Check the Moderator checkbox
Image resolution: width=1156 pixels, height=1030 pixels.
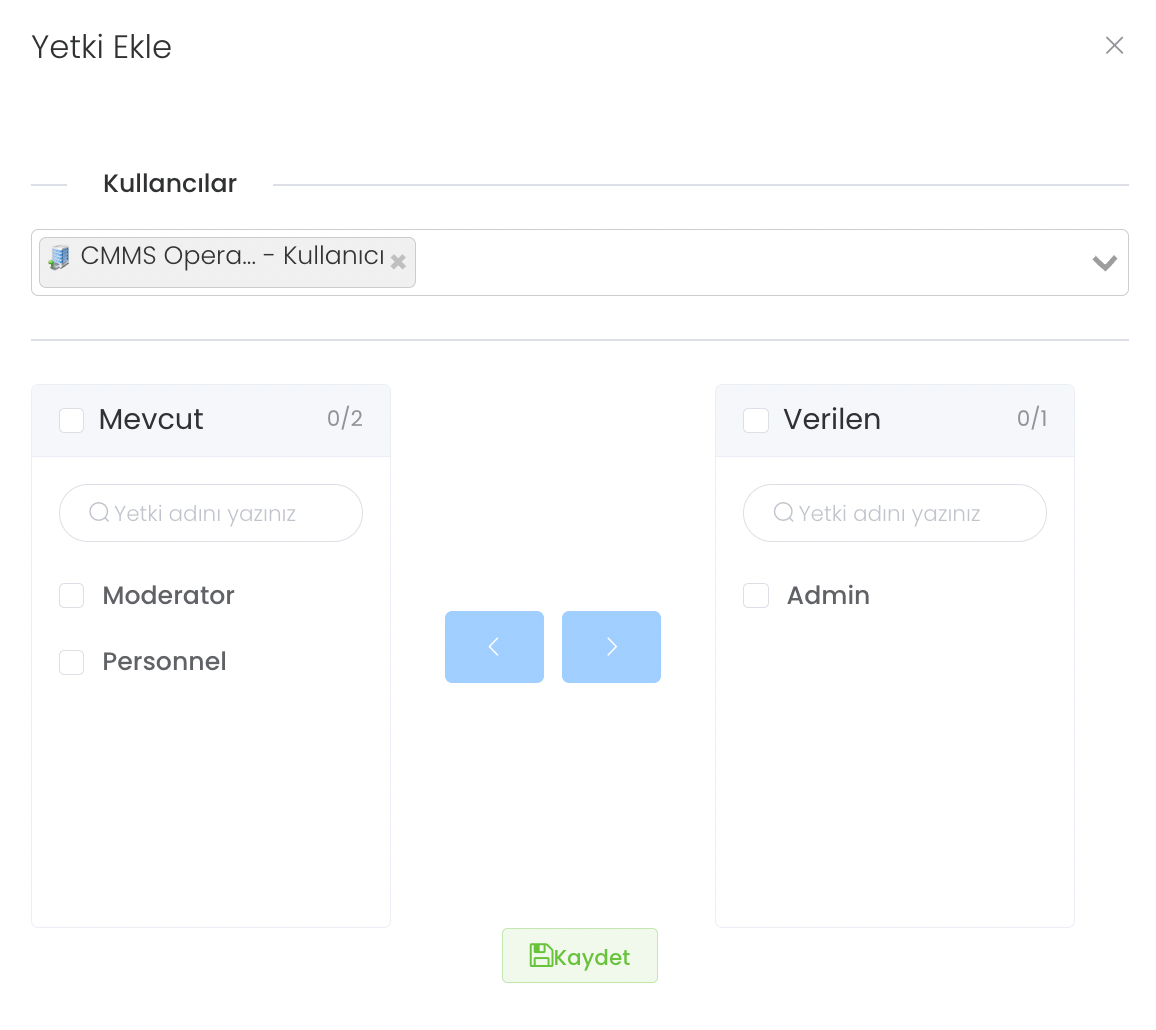[x=72, y=596]
